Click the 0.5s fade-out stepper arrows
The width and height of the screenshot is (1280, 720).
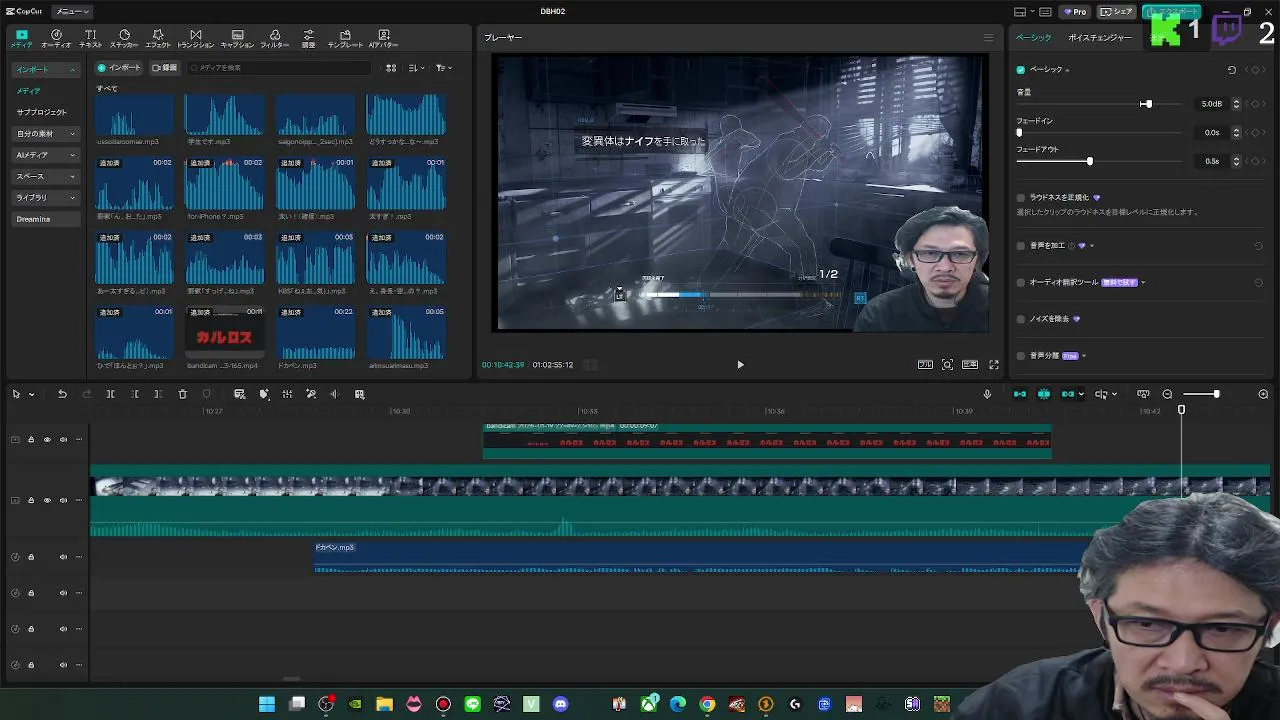click(x=1236, y=161)
